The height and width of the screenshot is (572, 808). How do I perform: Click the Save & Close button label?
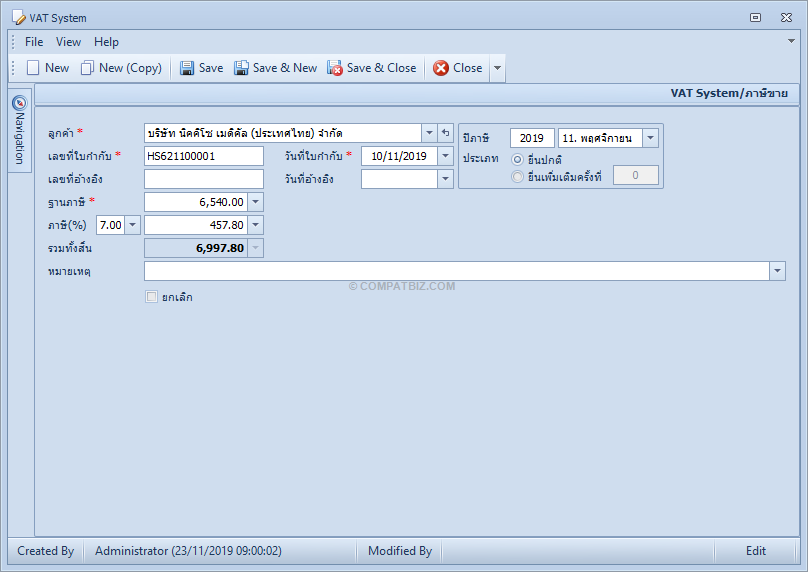point(381,68)
